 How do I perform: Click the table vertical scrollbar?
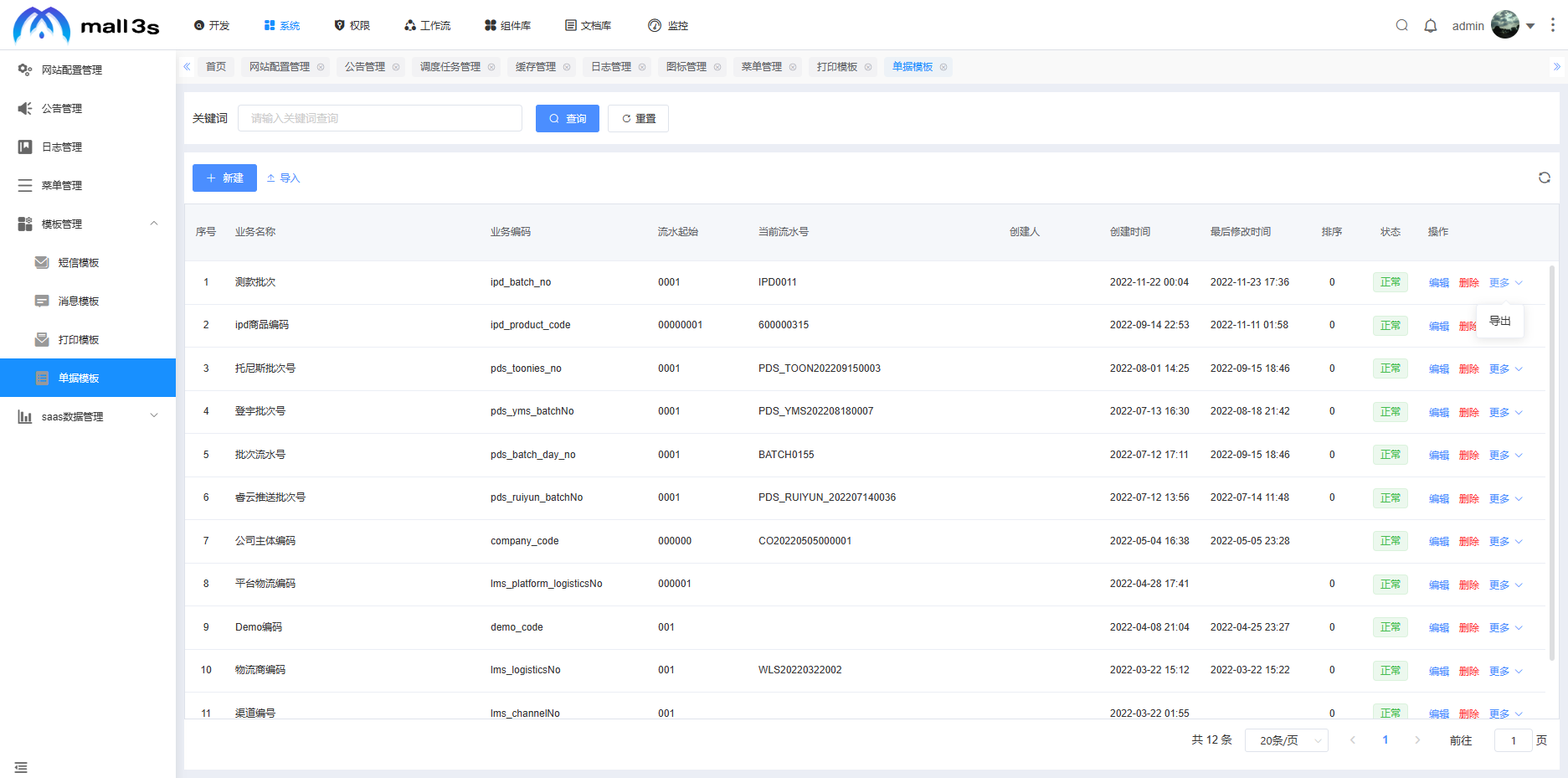(1552, 463)
